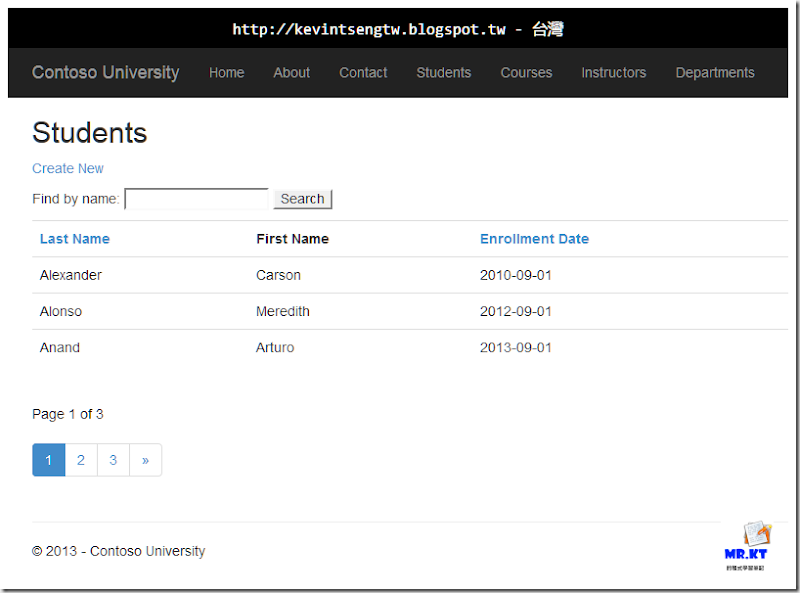Viewport: 800px width, 593px height.
Task: Select Contact in the navigation bar
Action: point(363,72)
